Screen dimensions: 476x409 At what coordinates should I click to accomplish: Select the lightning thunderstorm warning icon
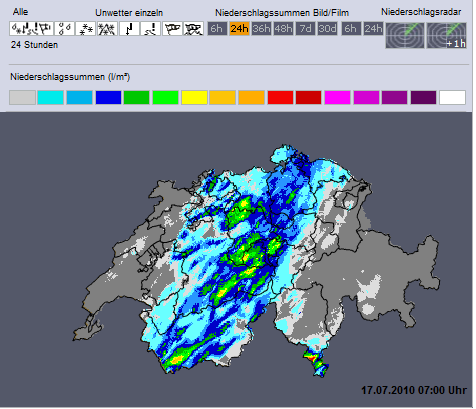point(129,29)
